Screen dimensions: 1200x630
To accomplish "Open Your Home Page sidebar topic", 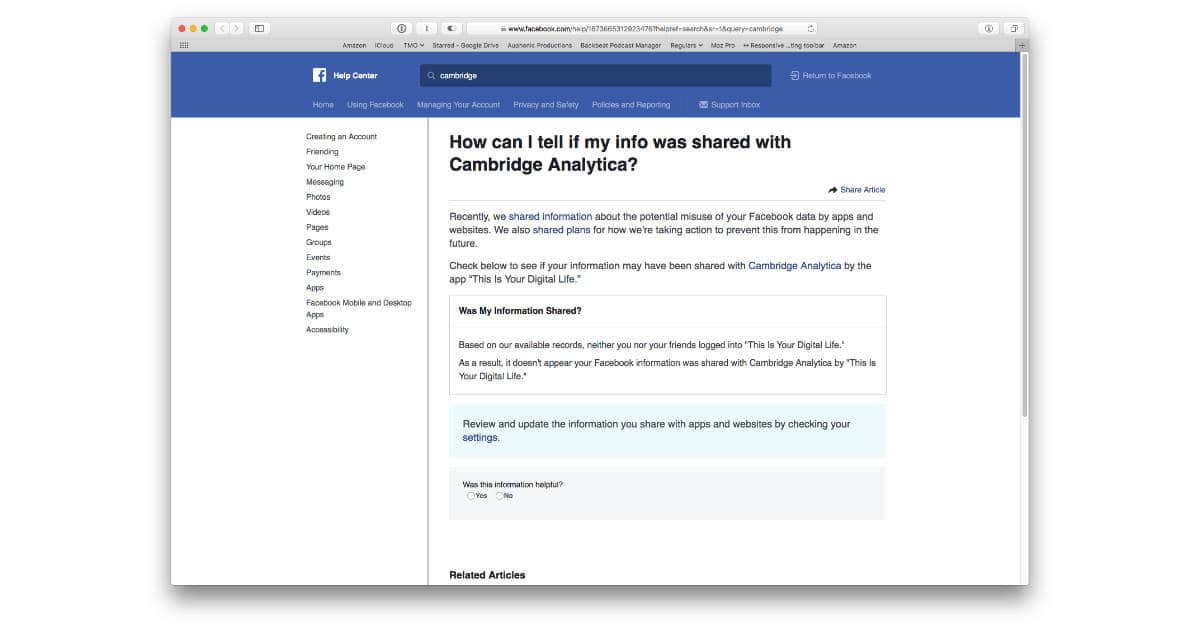I will click(336, 167).
